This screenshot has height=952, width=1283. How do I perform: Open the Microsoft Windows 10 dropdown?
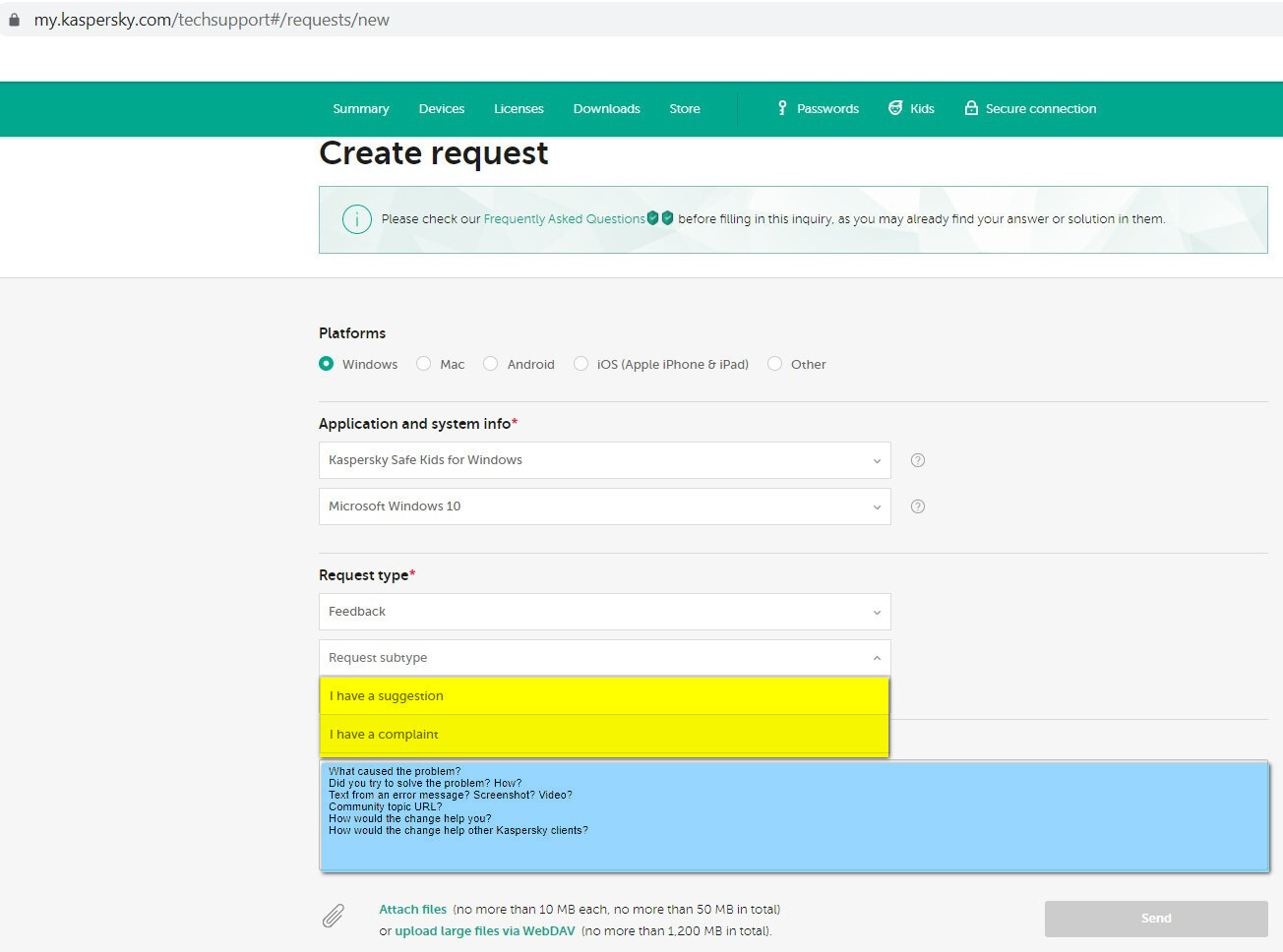pos(605,506)
